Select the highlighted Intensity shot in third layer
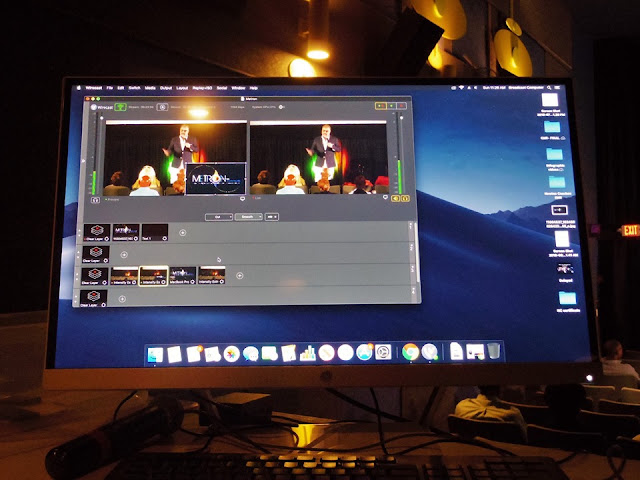The width and height of the screenshot is (640, 480). click(153, 276)
